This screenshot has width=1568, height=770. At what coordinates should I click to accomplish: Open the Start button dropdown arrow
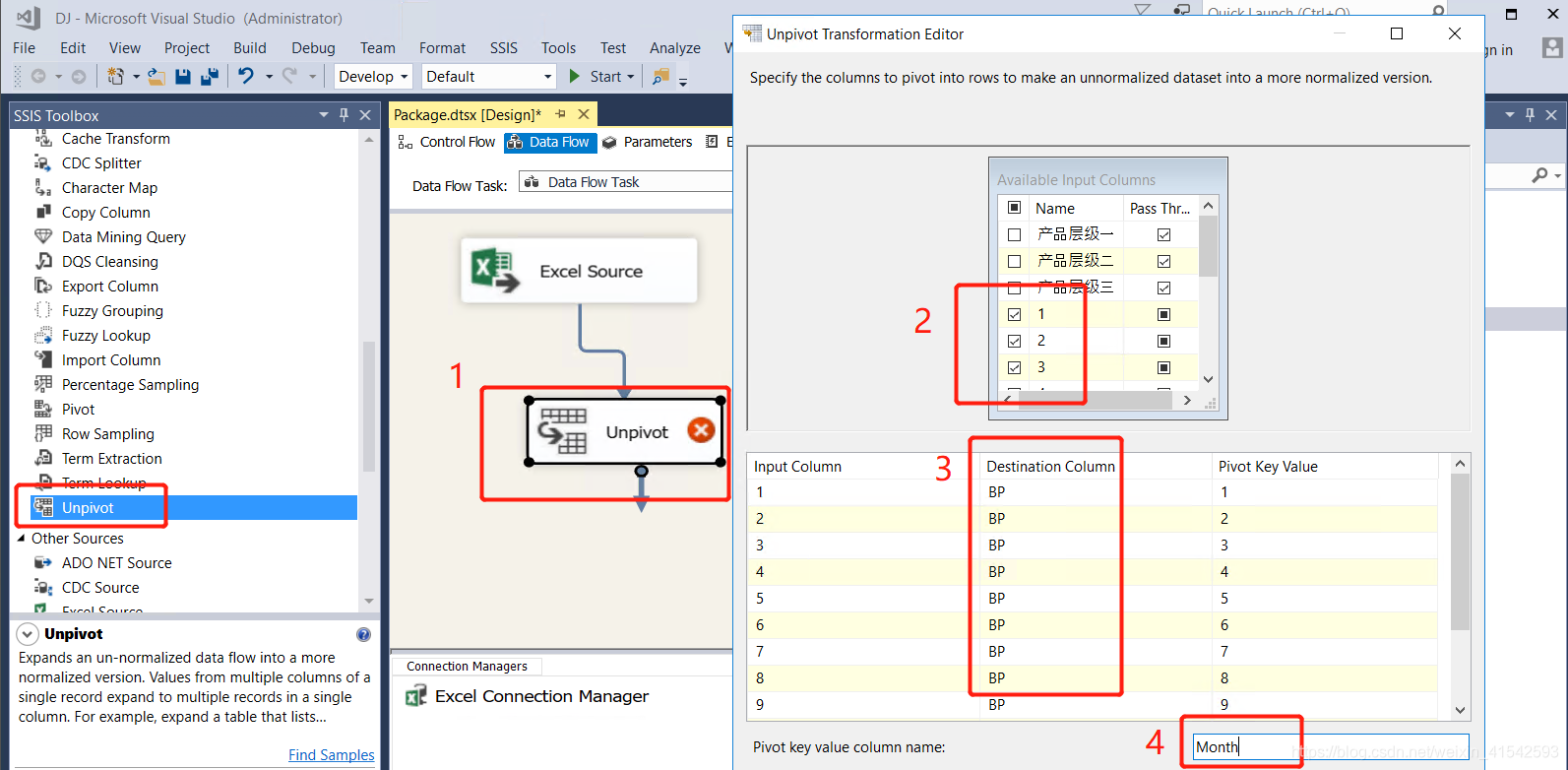(631, 76)
